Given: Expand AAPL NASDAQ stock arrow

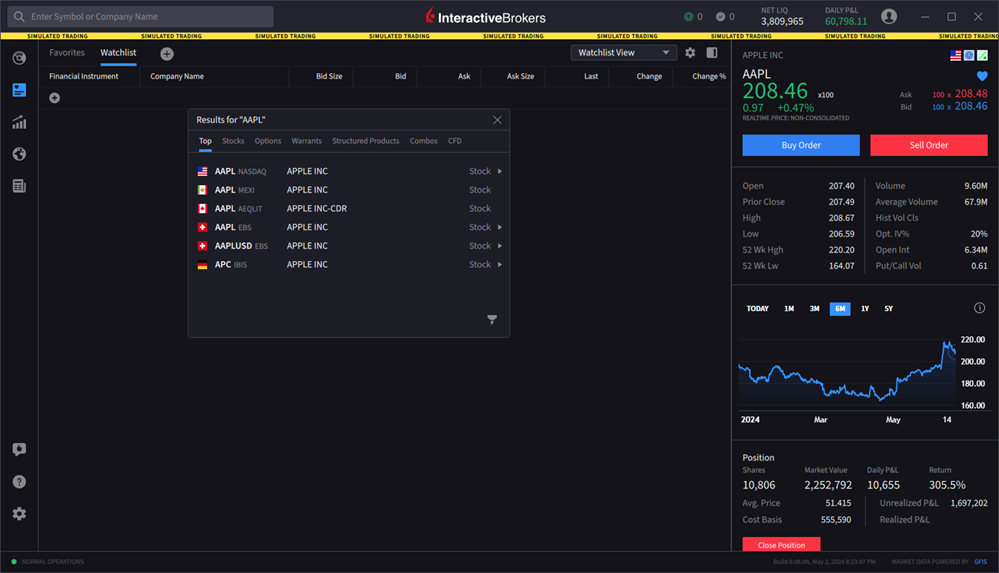Looking at the screenshot, I should [x=500, y=171].
